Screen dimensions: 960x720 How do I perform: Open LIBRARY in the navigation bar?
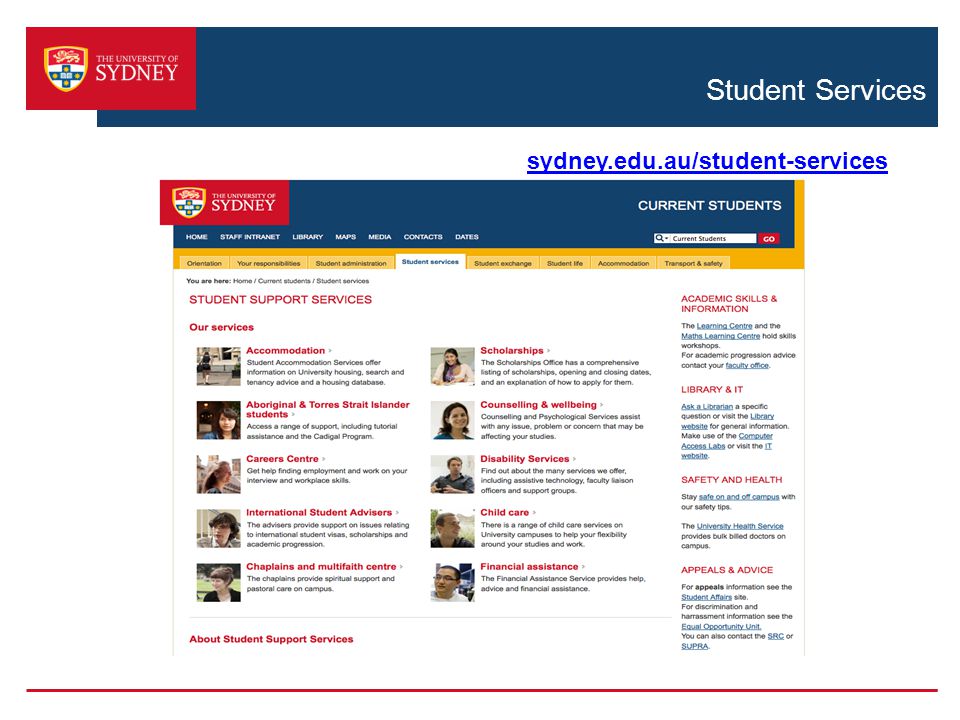307,237
